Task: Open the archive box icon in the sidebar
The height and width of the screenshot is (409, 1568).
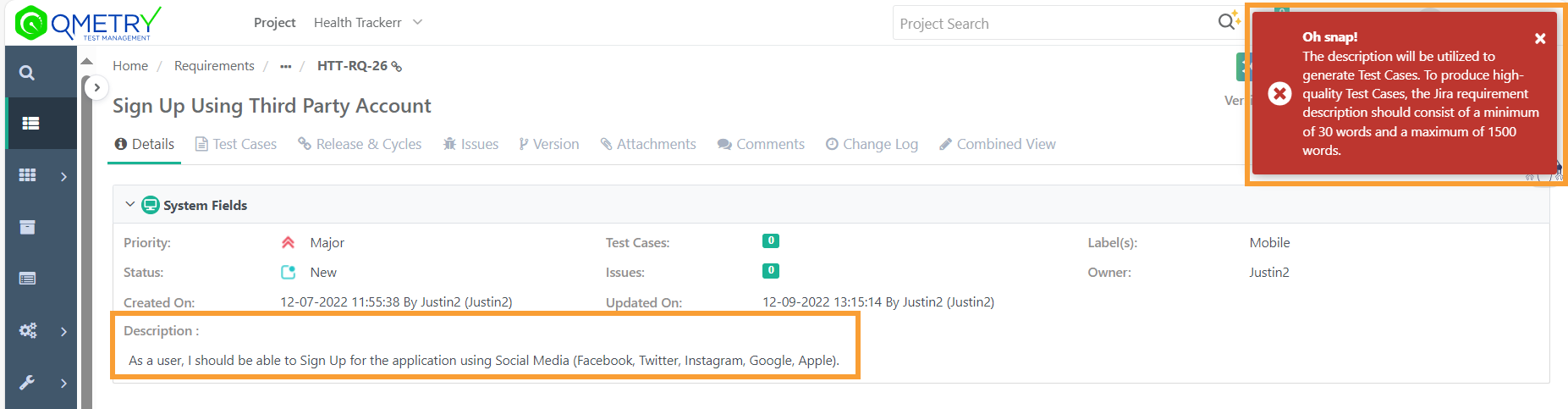Action: [28, 227]
